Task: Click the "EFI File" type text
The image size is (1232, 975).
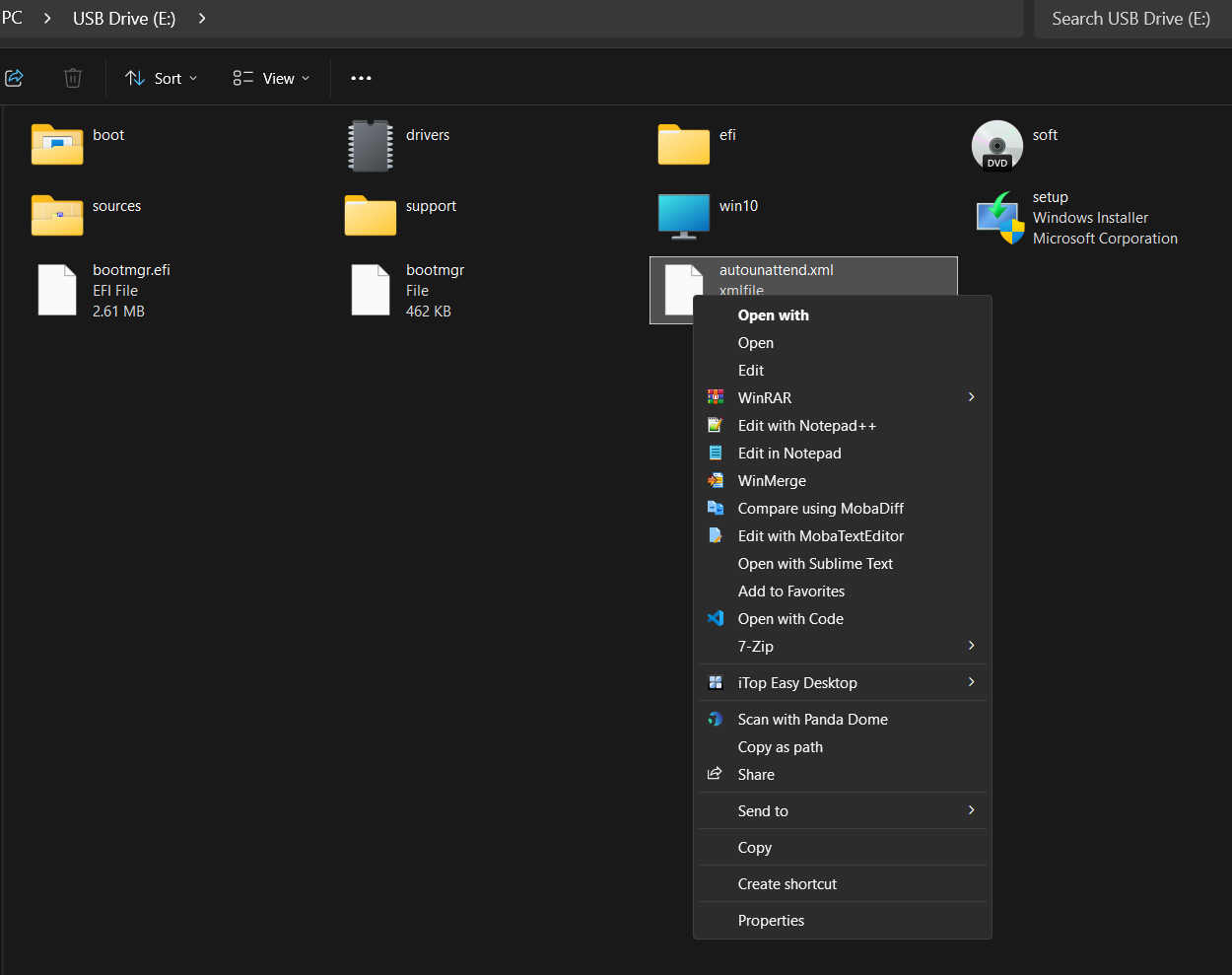Action: click(x=115, y=291)
